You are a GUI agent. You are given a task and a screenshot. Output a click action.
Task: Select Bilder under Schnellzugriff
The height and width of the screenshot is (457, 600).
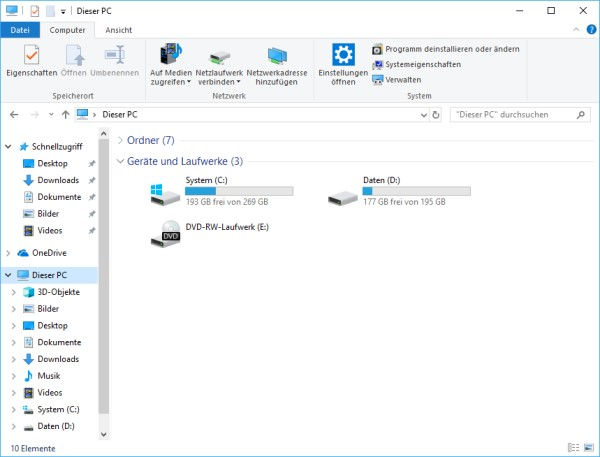pos(48,214)
